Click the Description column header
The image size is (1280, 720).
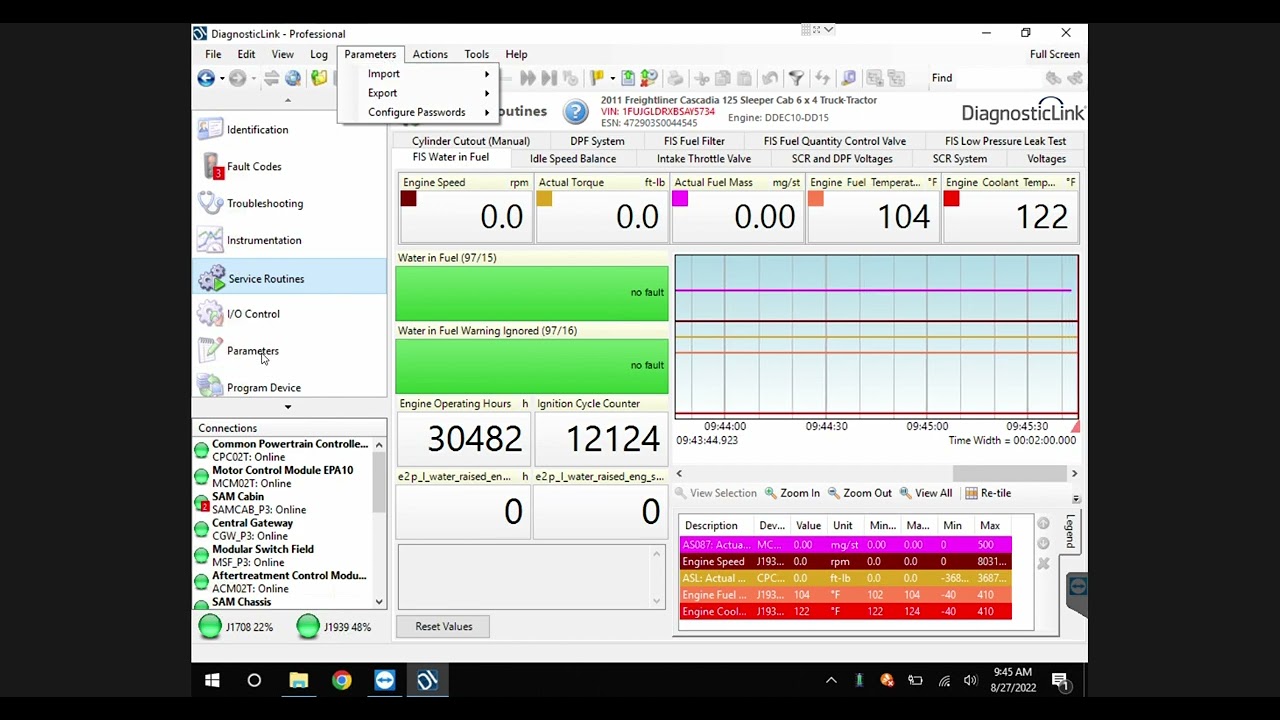tap(711, 526)
